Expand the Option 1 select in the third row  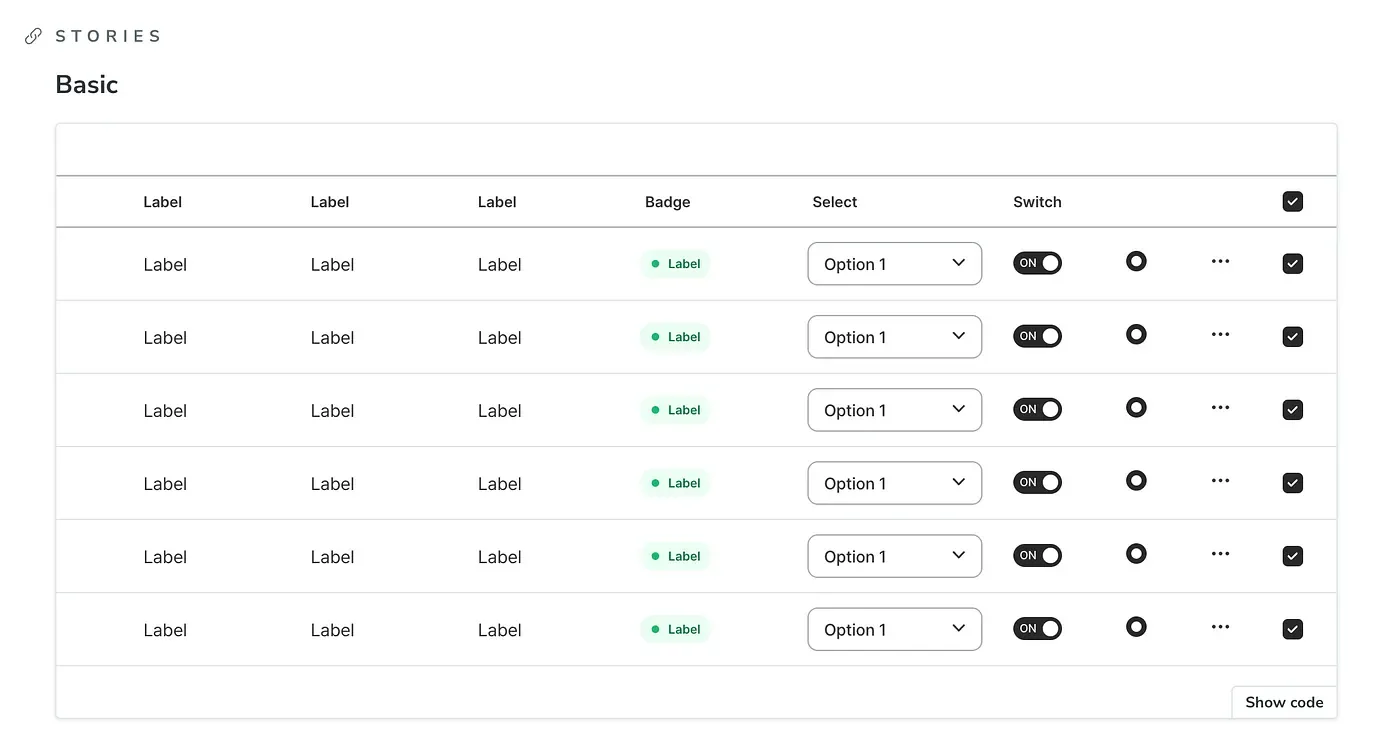click(x=895, y=410)
